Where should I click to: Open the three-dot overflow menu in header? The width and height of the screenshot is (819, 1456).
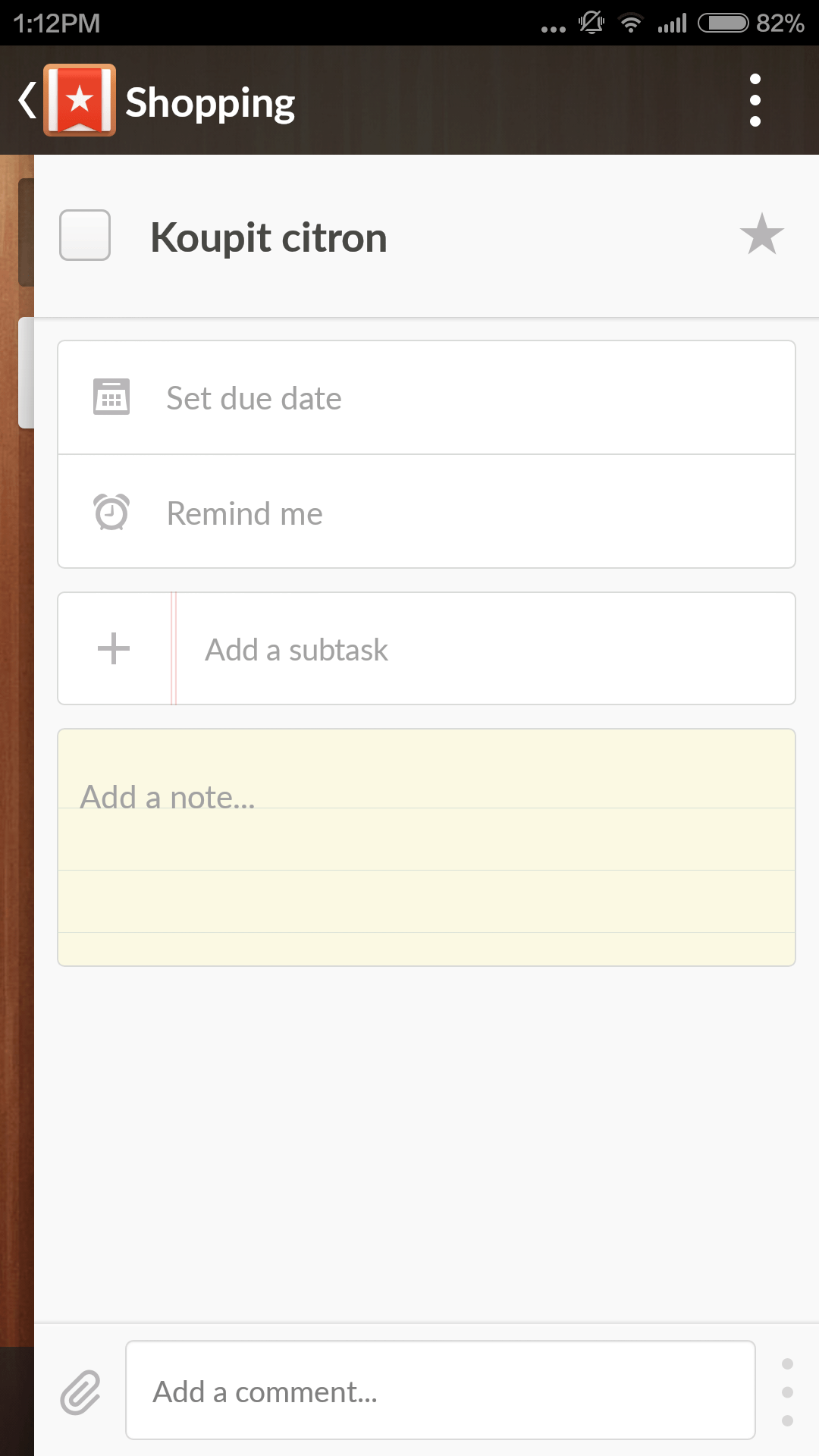755,100
